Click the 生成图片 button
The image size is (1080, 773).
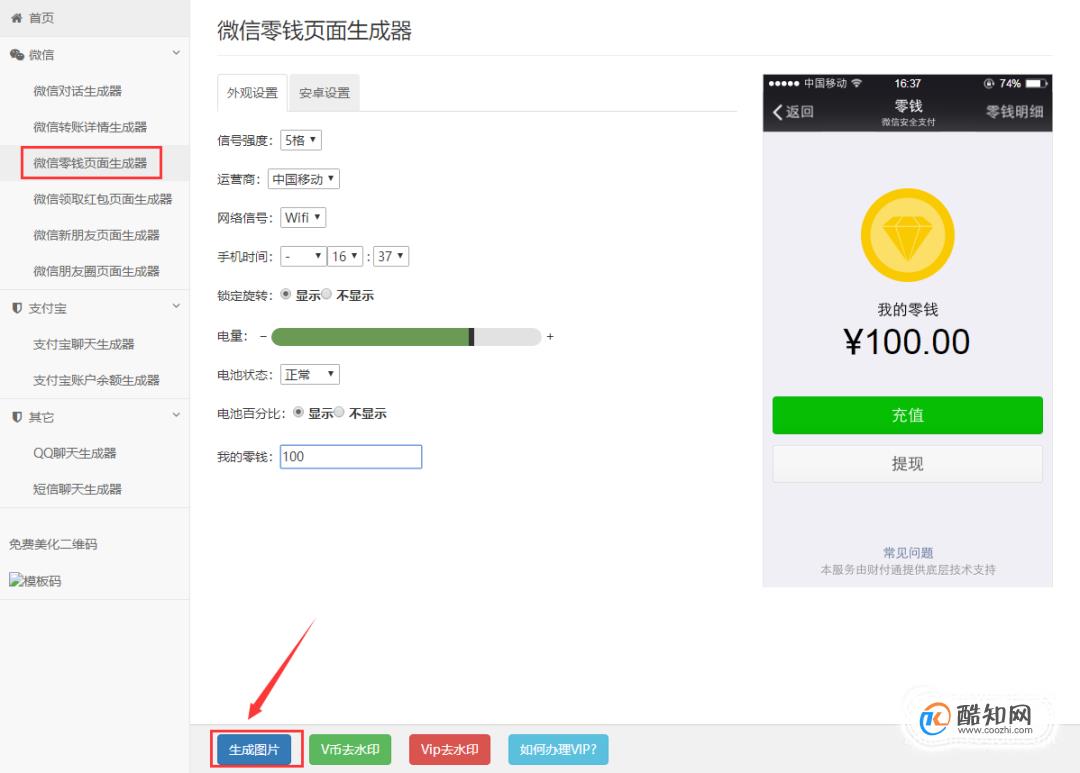[x=254, y=749]
